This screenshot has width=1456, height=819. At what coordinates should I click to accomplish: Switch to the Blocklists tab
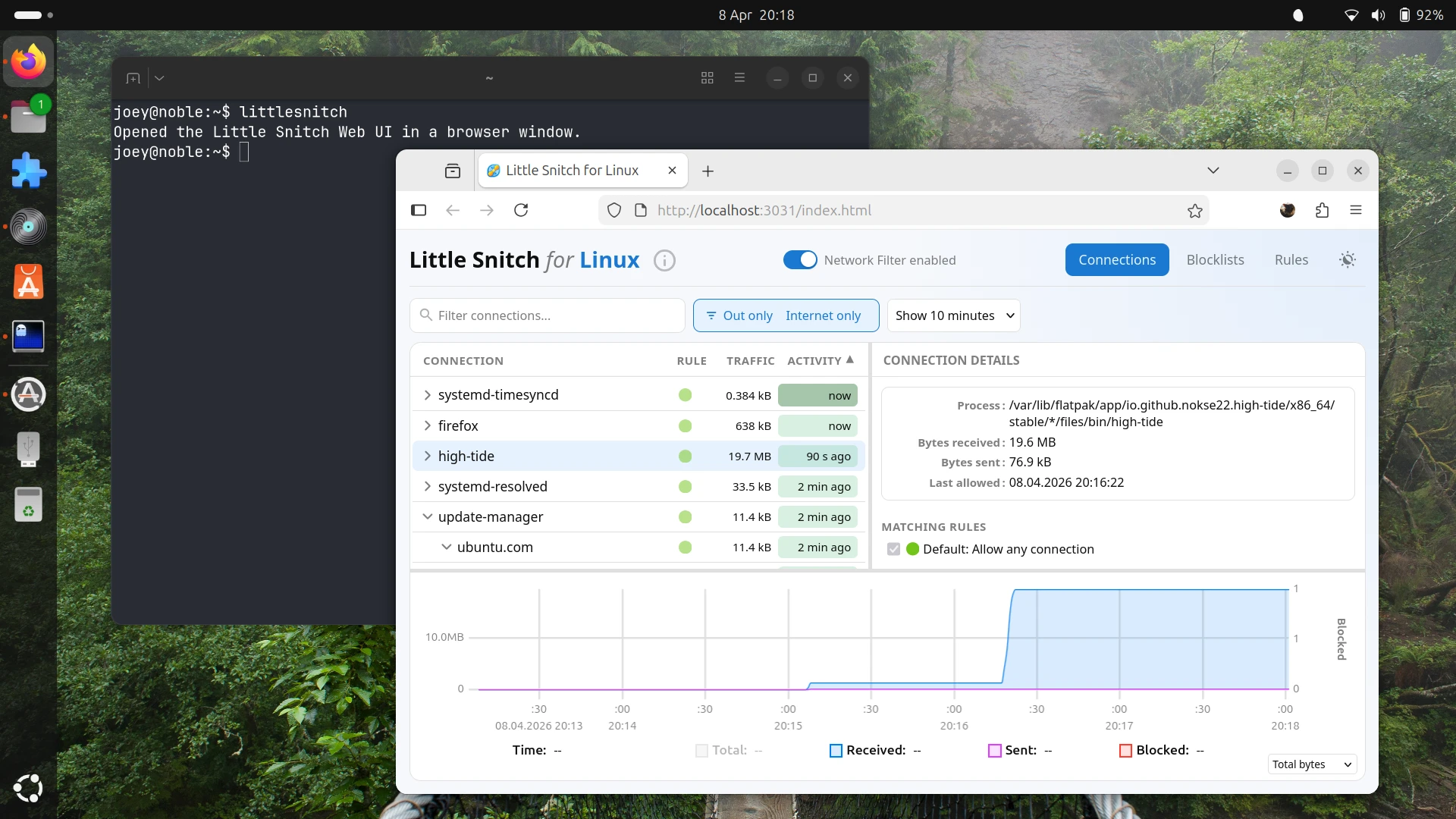(1215, 260)
